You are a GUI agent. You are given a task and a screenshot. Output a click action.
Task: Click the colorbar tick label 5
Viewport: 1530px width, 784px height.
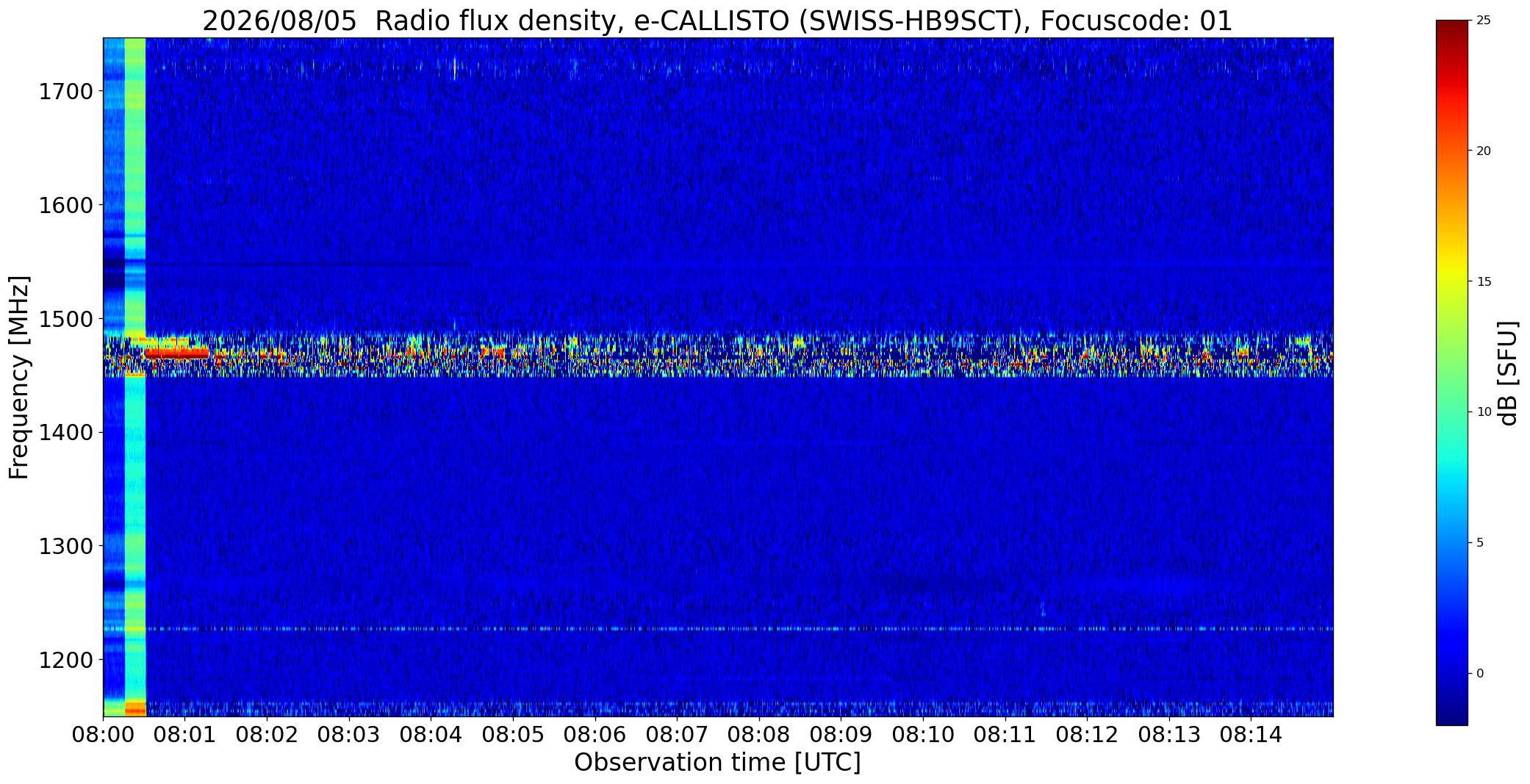[x=1480, y=543]
